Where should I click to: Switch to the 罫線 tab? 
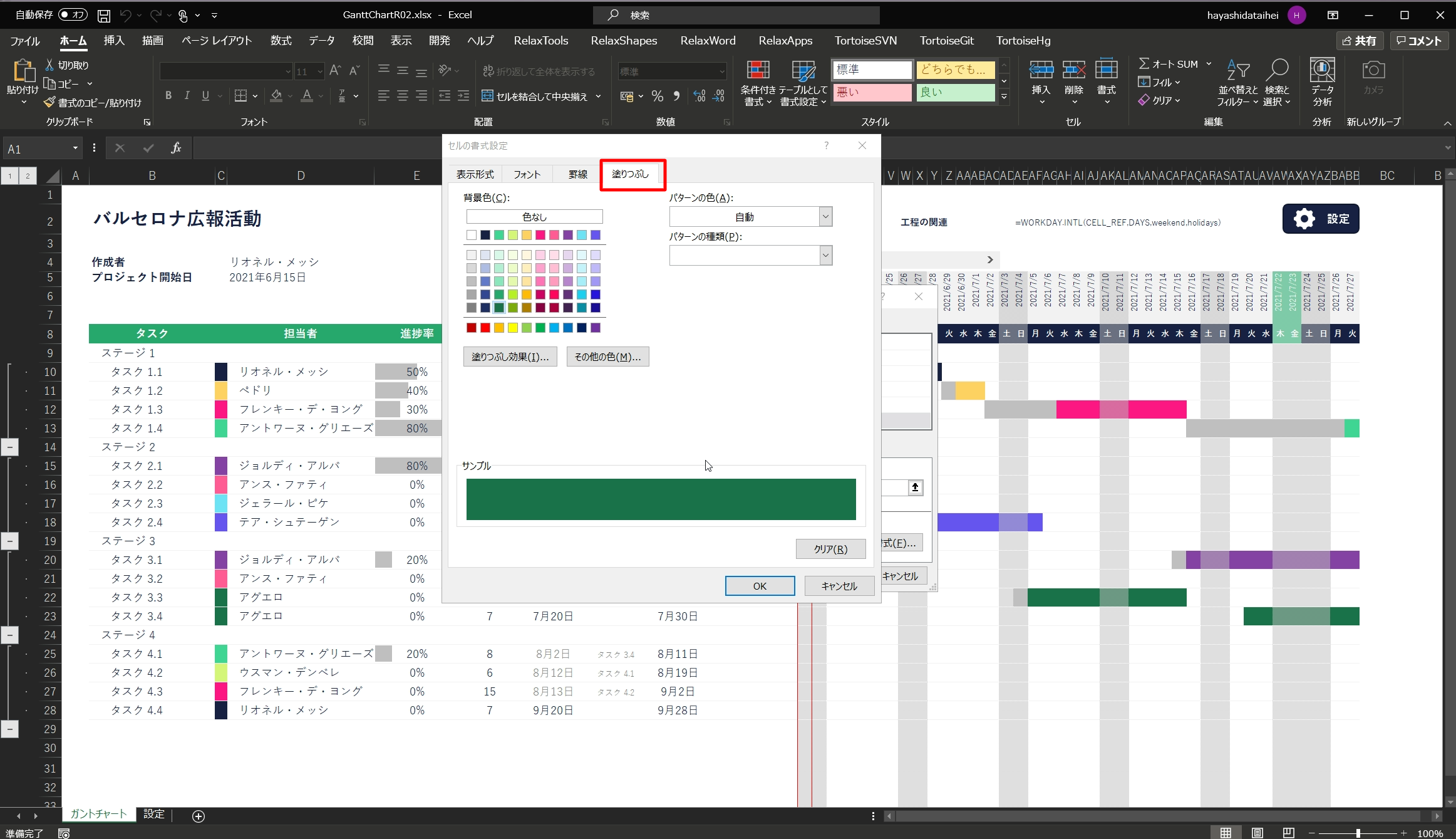[577, 174]
